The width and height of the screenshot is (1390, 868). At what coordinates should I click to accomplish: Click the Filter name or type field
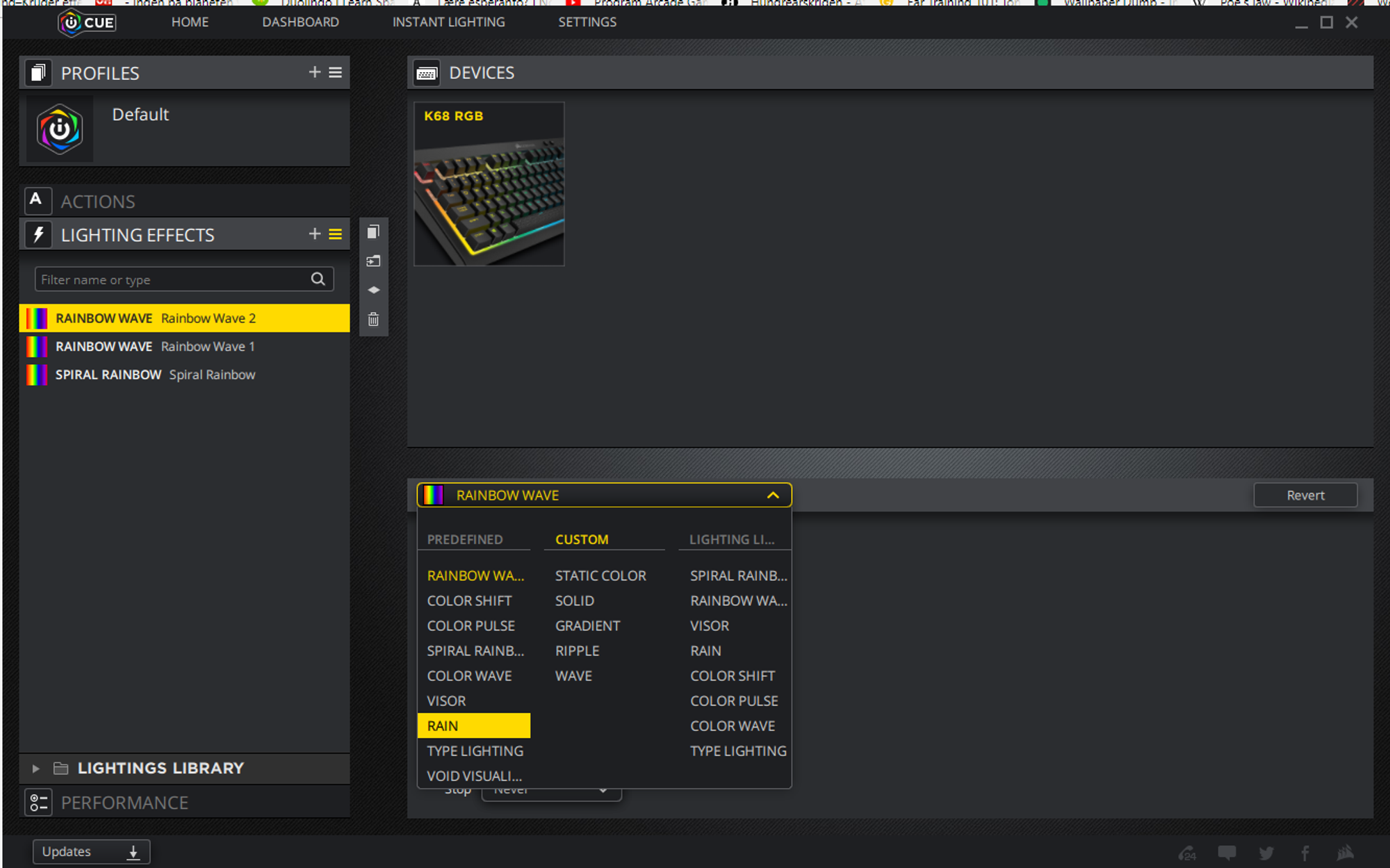[183, 279]
